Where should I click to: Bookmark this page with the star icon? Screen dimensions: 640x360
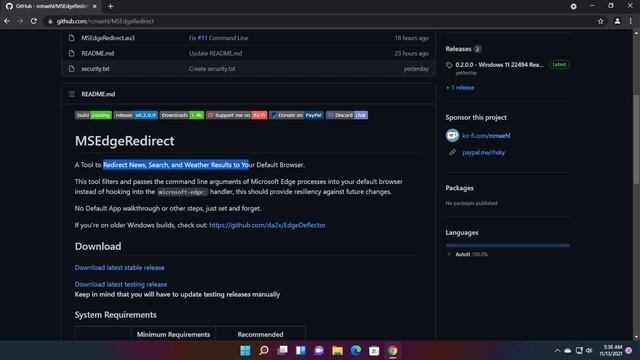(x=600, y=21)
